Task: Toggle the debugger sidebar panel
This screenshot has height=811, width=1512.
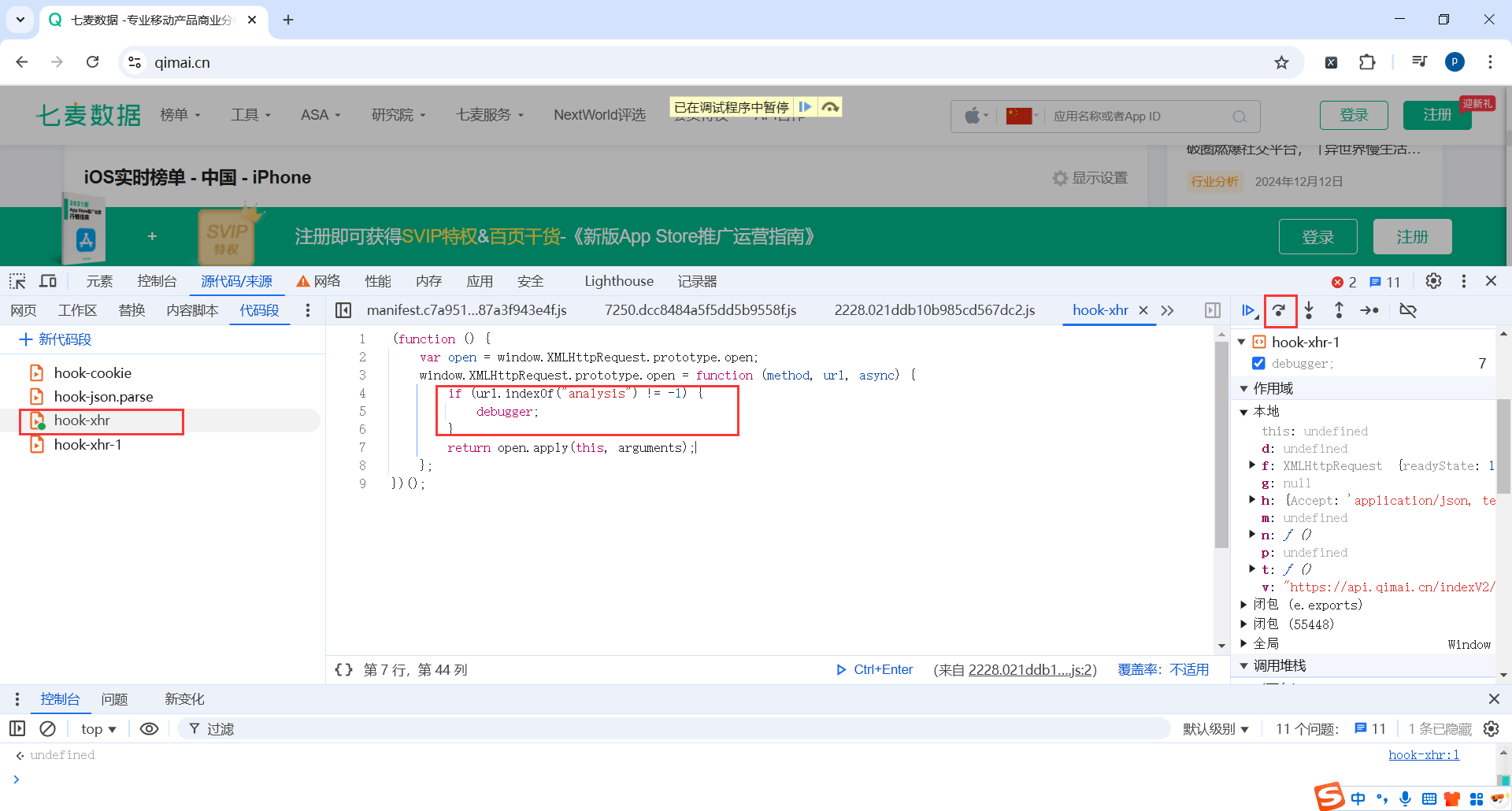Action: (x=1213, y=310)
